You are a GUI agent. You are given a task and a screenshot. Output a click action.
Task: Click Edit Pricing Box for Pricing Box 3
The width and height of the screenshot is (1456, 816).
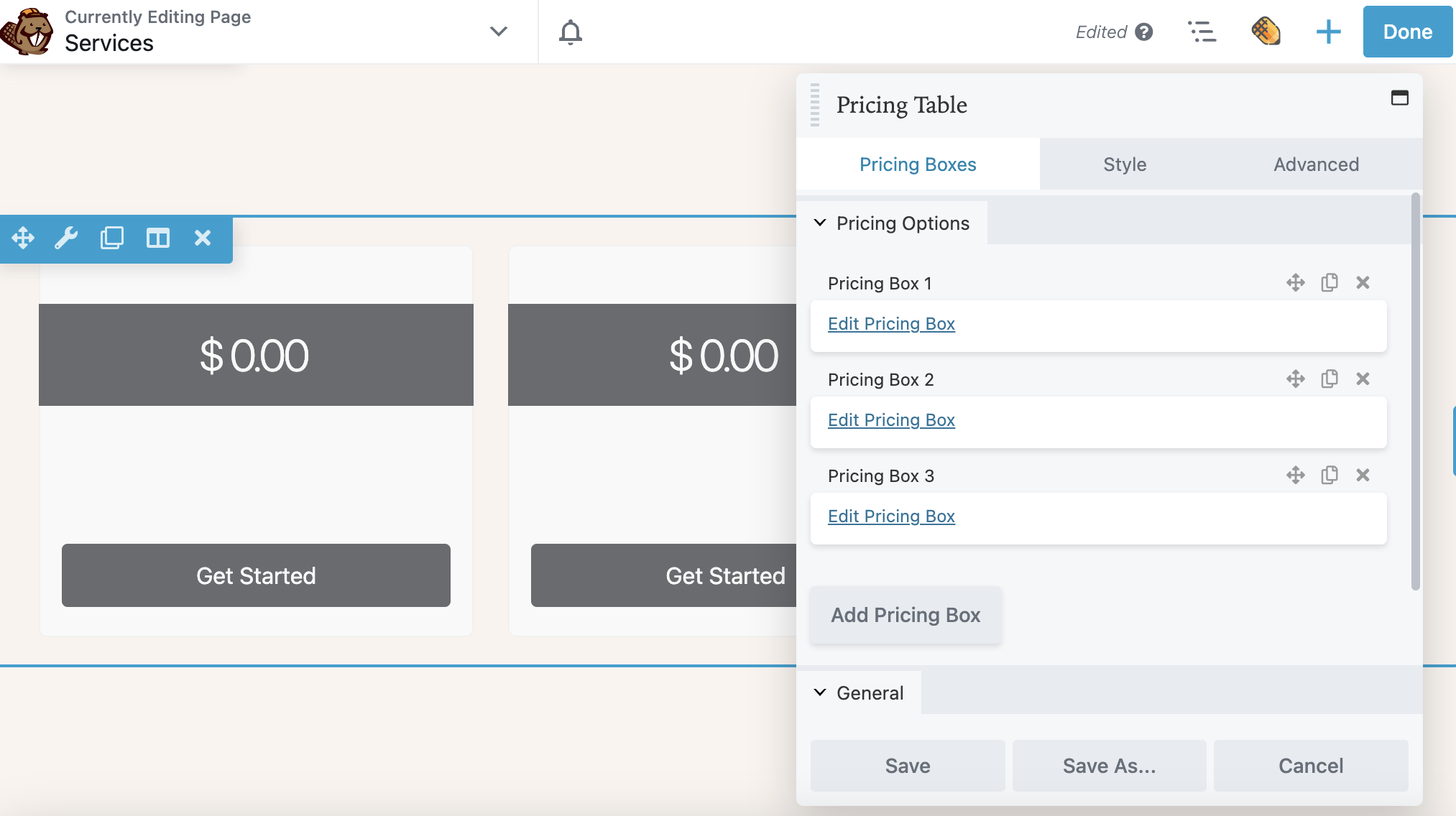(891, 516)
